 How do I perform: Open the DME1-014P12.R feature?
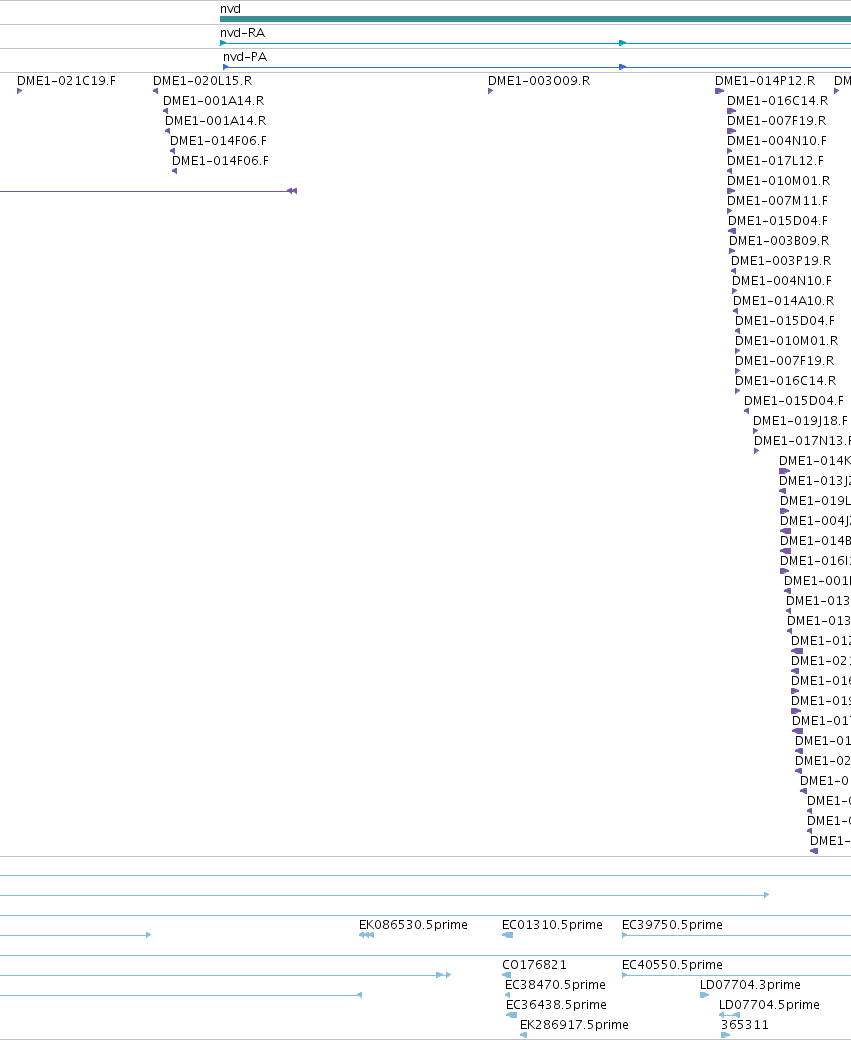pos(765,80)
